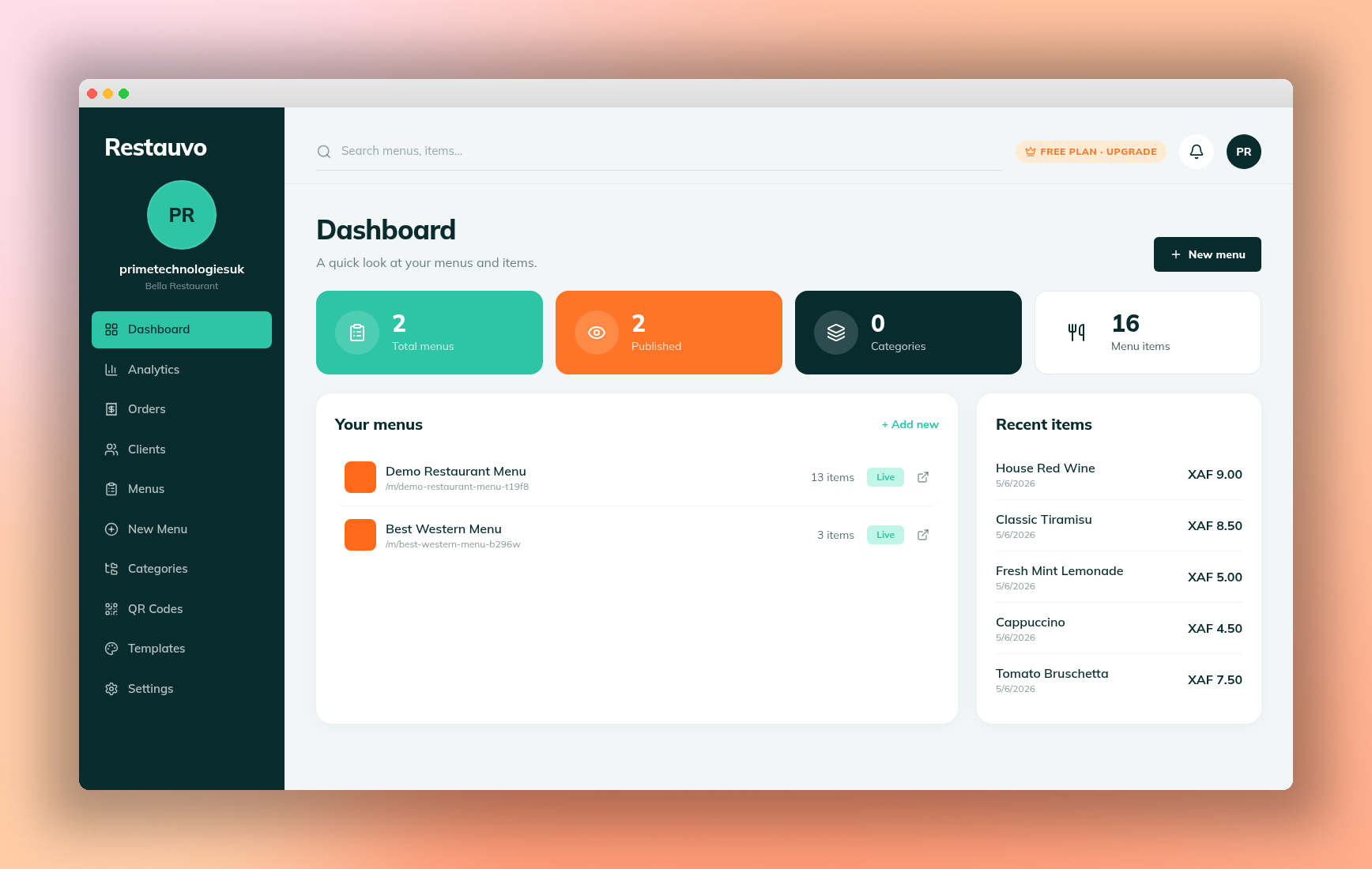
Task: Click the XAF 4.50 price
Action: pyautogui.click(x=1215, y=629)
